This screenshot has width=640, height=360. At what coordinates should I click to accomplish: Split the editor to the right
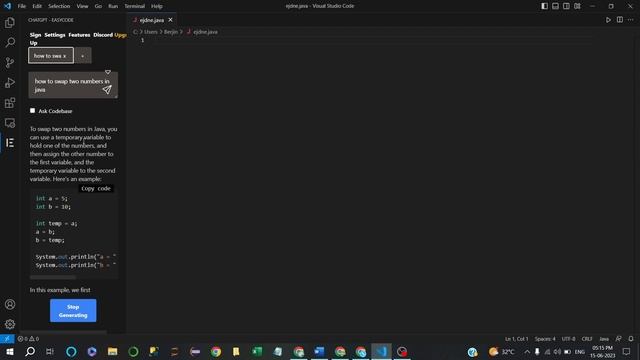(x=620, y=20)
